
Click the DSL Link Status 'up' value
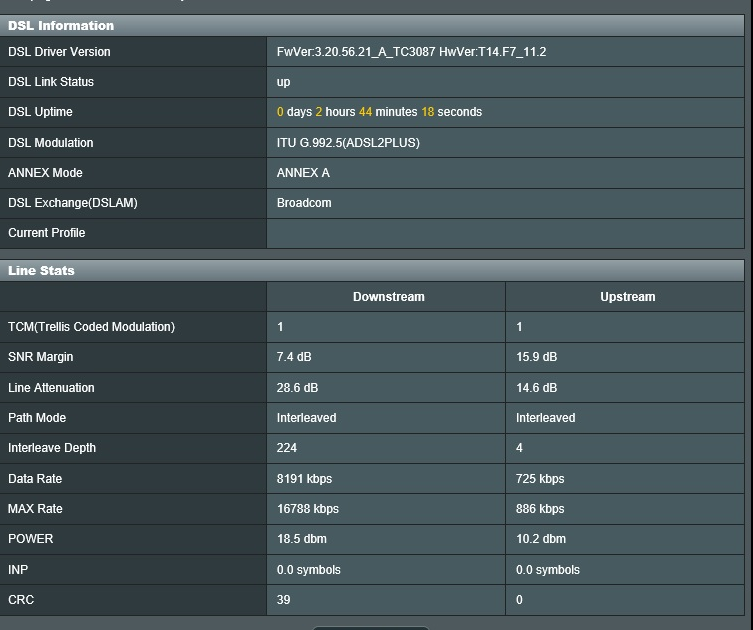coord(284,82)
